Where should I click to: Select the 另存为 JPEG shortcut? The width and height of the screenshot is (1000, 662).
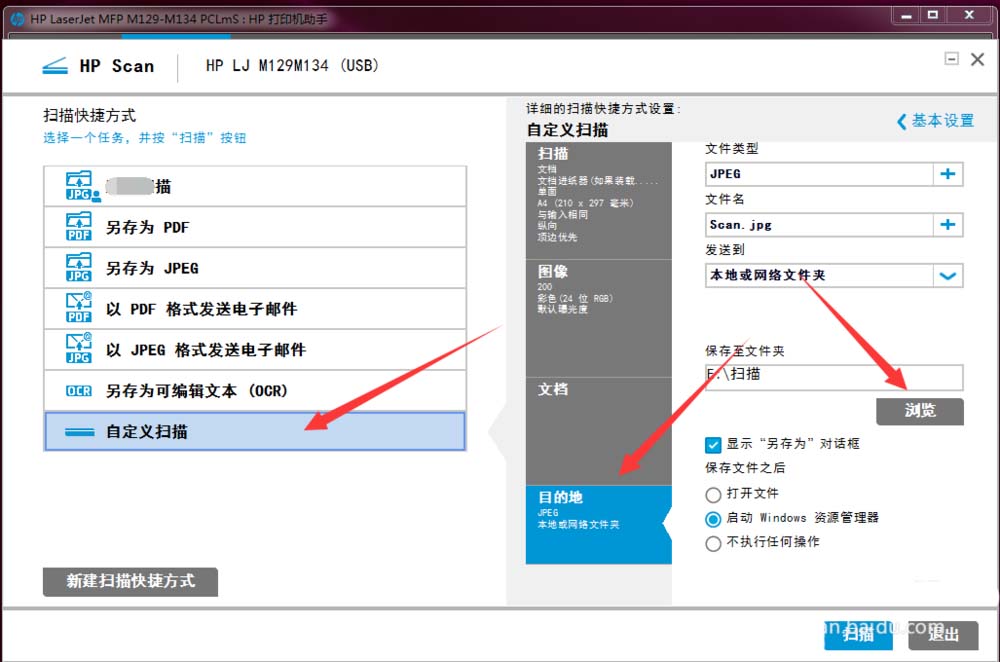point(255,268)
